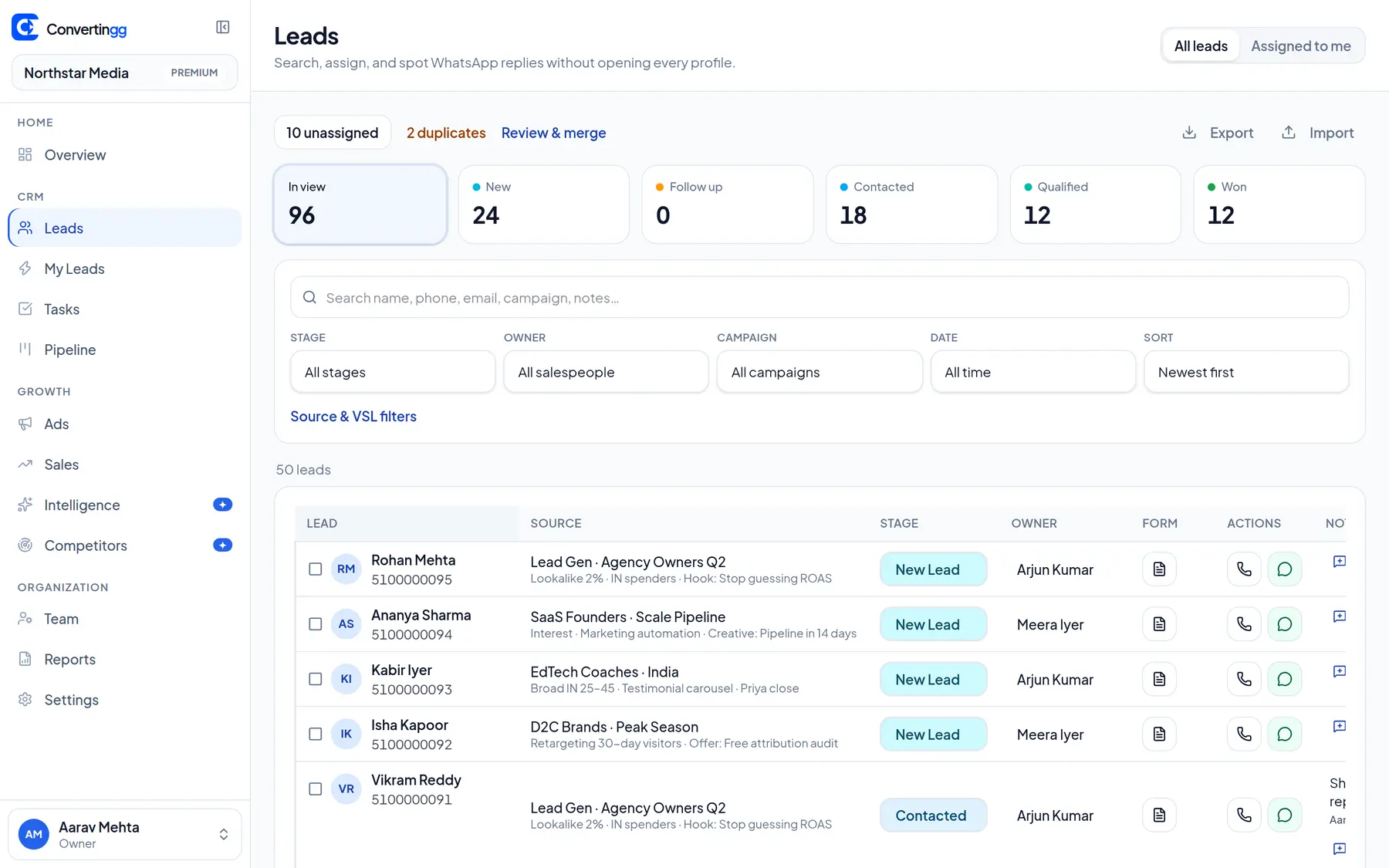Click the Import upload icon
Screen dimensions: 1389x868
click(x=1289, y=133)
